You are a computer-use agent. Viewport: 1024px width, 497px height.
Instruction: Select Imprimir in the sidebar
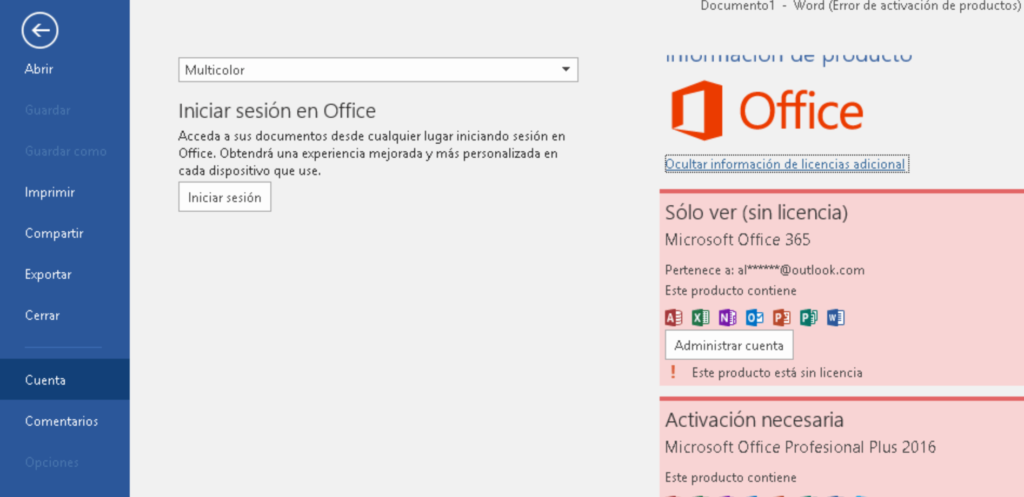(x=50, y=193)
